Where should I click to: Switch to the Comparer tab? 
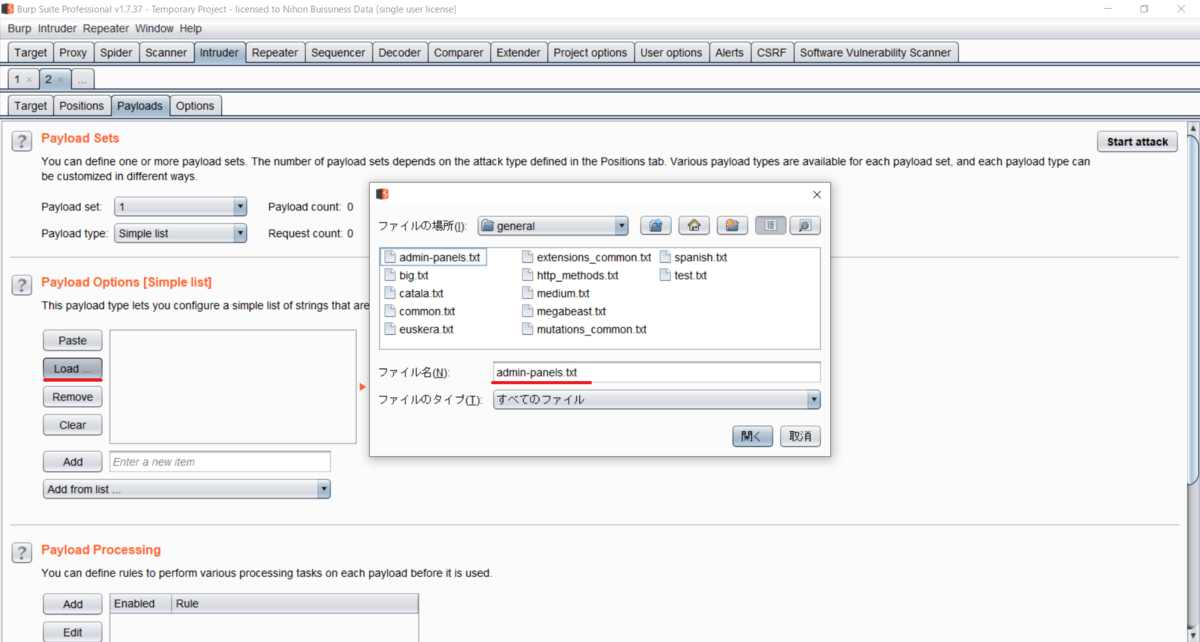tap(458, 53)
